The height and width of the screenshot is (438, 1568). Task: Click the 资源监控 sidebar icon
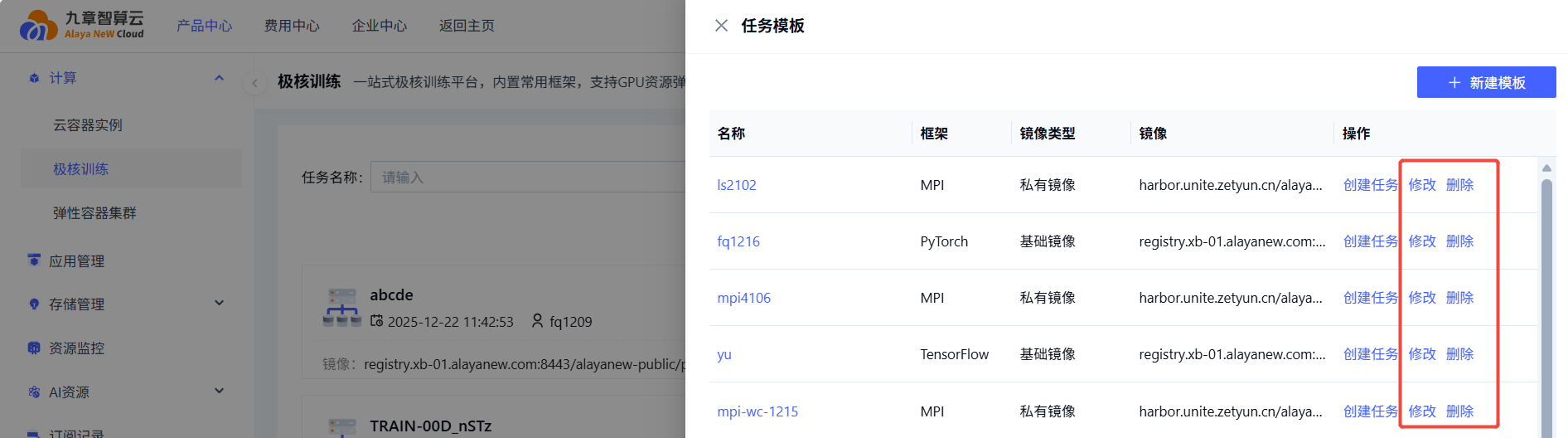(34, 348)
